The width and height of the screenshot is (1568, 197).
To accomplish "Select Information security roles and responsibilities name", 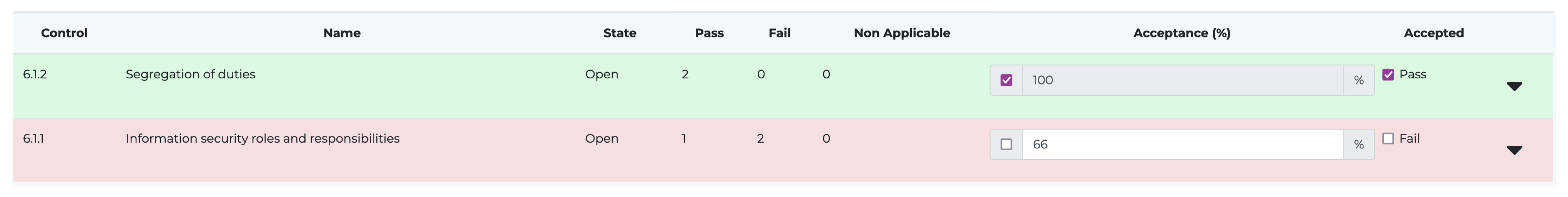I will pos(262,138).
